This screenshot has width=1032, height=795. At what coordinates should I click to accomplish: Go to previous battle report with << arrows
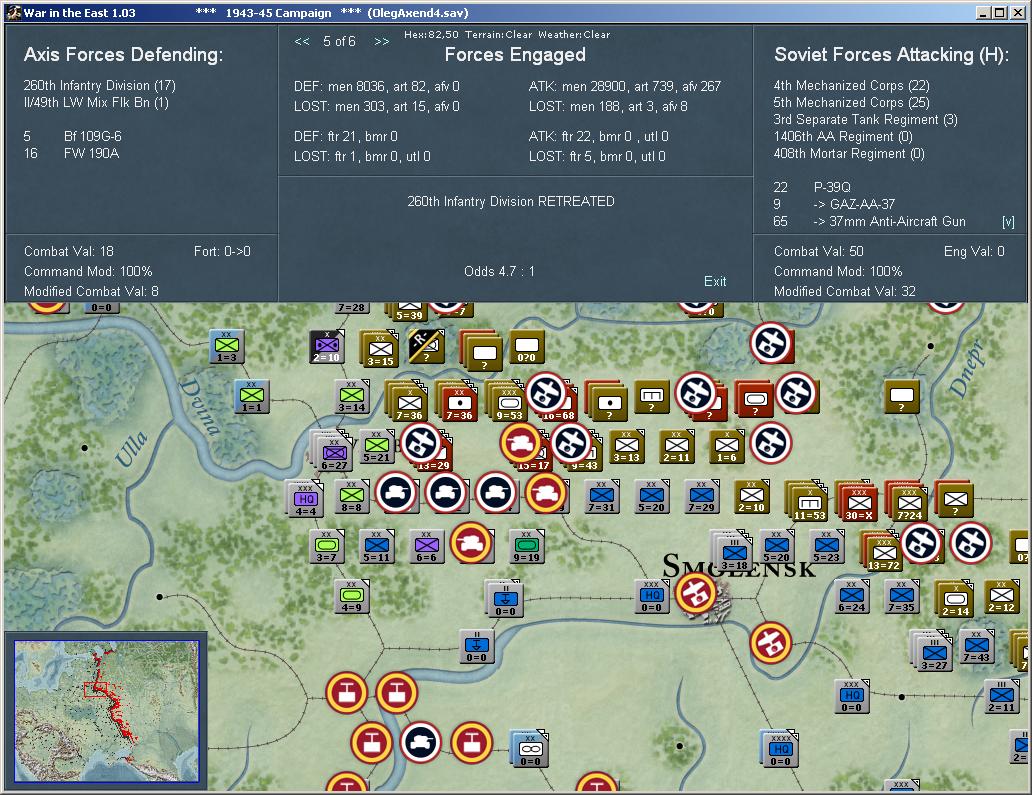pos(302,42)
